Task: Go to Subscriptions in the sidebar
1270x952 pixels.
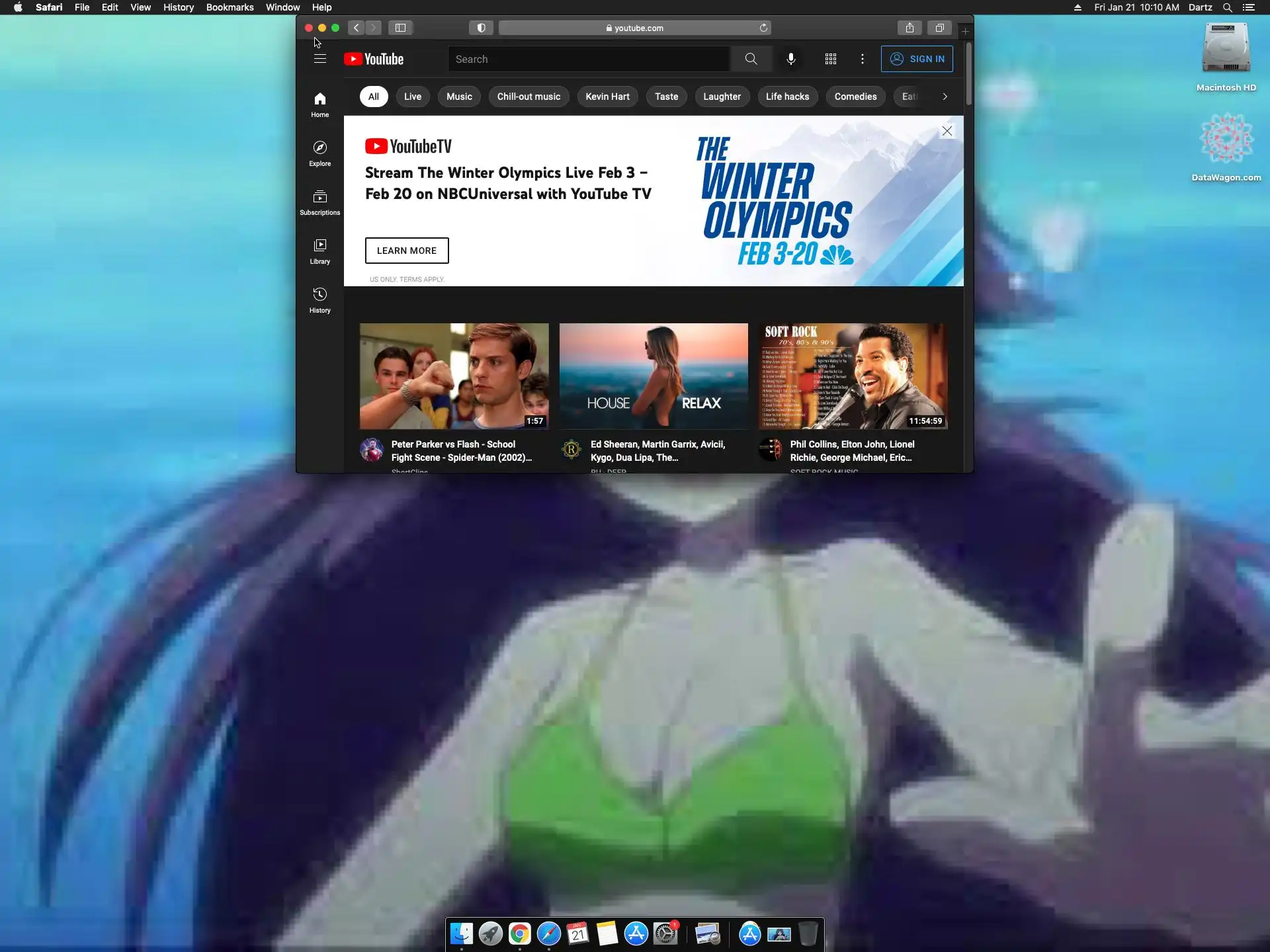Action: [319, 202]
